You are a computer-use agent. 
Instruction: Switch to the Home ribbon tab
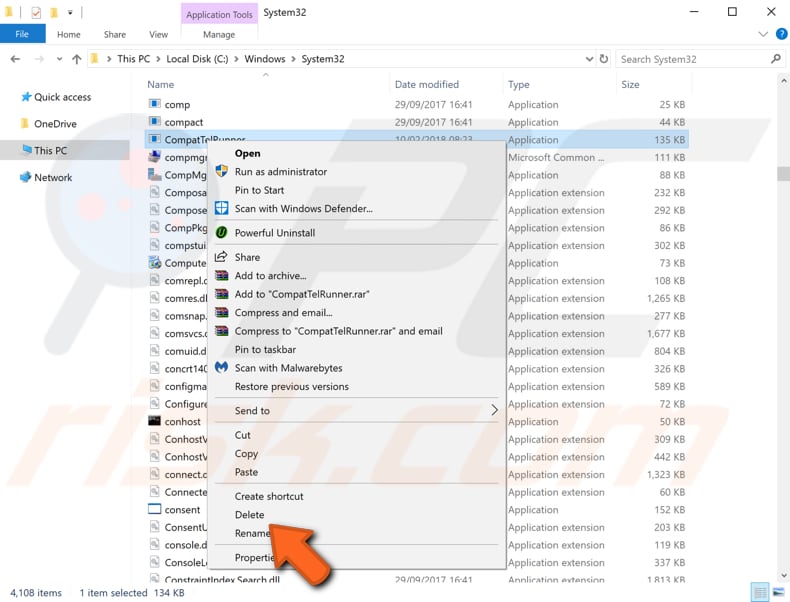(x=69, y=34)
